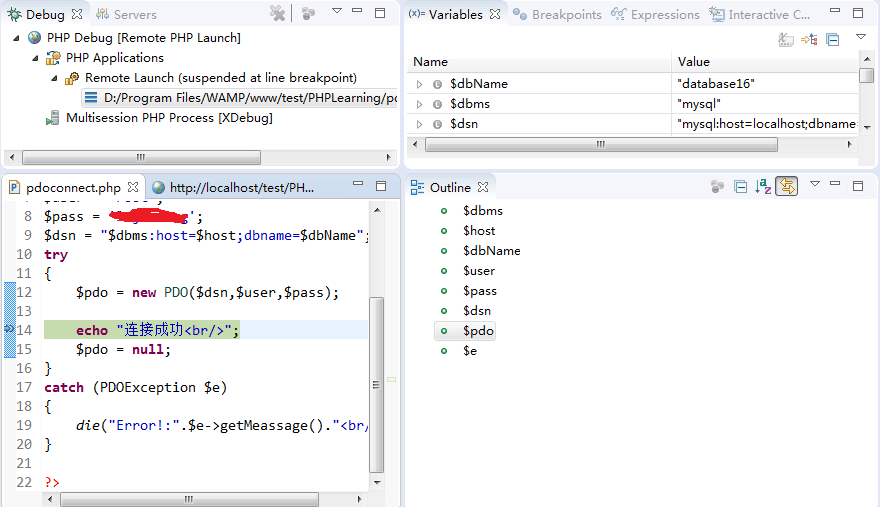Screen dimensions: 880x507
Task: Expand the $dbName variable row
Action: click(420, 84)
